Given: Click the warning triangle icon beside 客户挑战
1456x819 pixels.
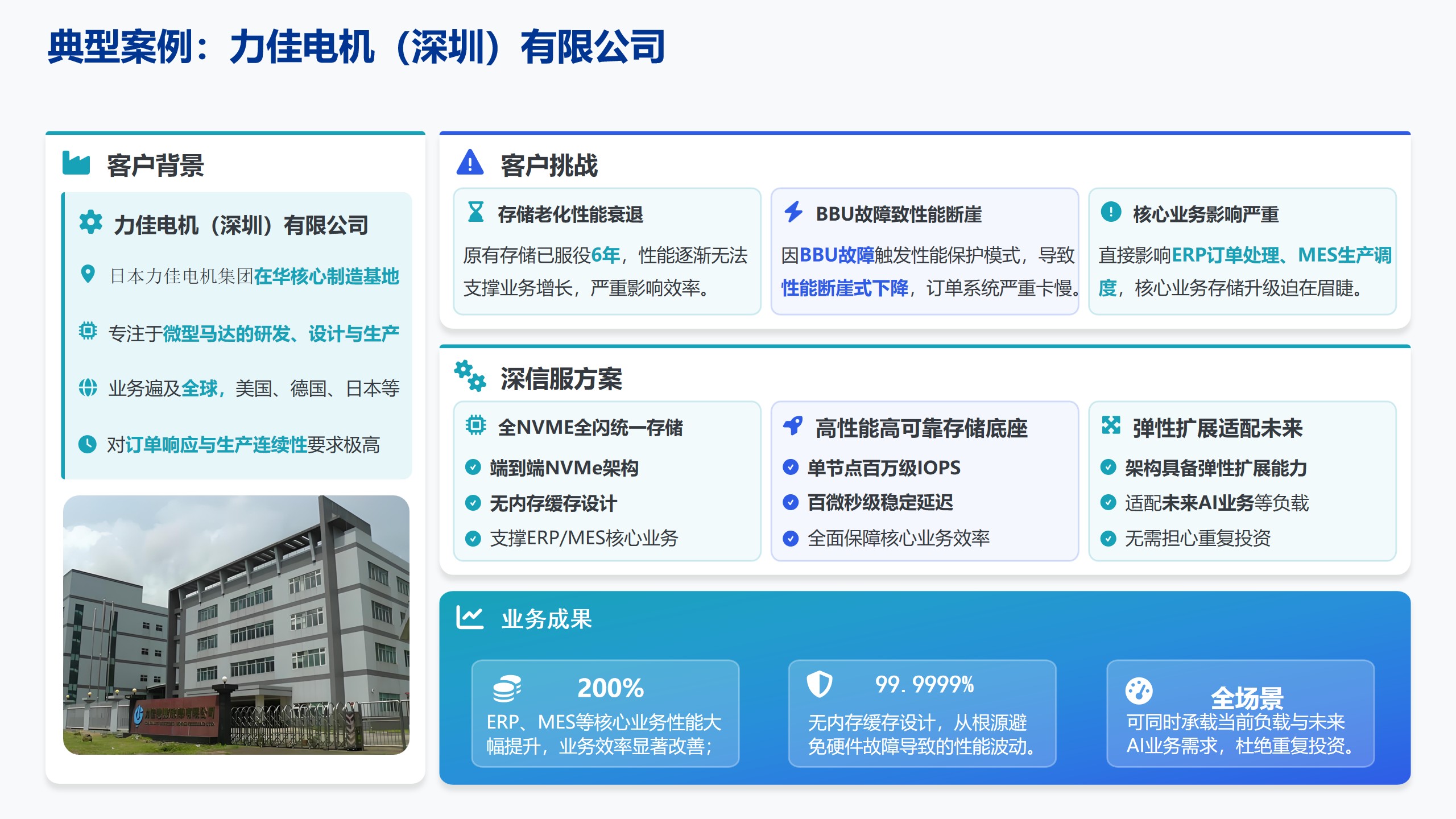Looking at the screenshot, I should (x=470, y=163).
